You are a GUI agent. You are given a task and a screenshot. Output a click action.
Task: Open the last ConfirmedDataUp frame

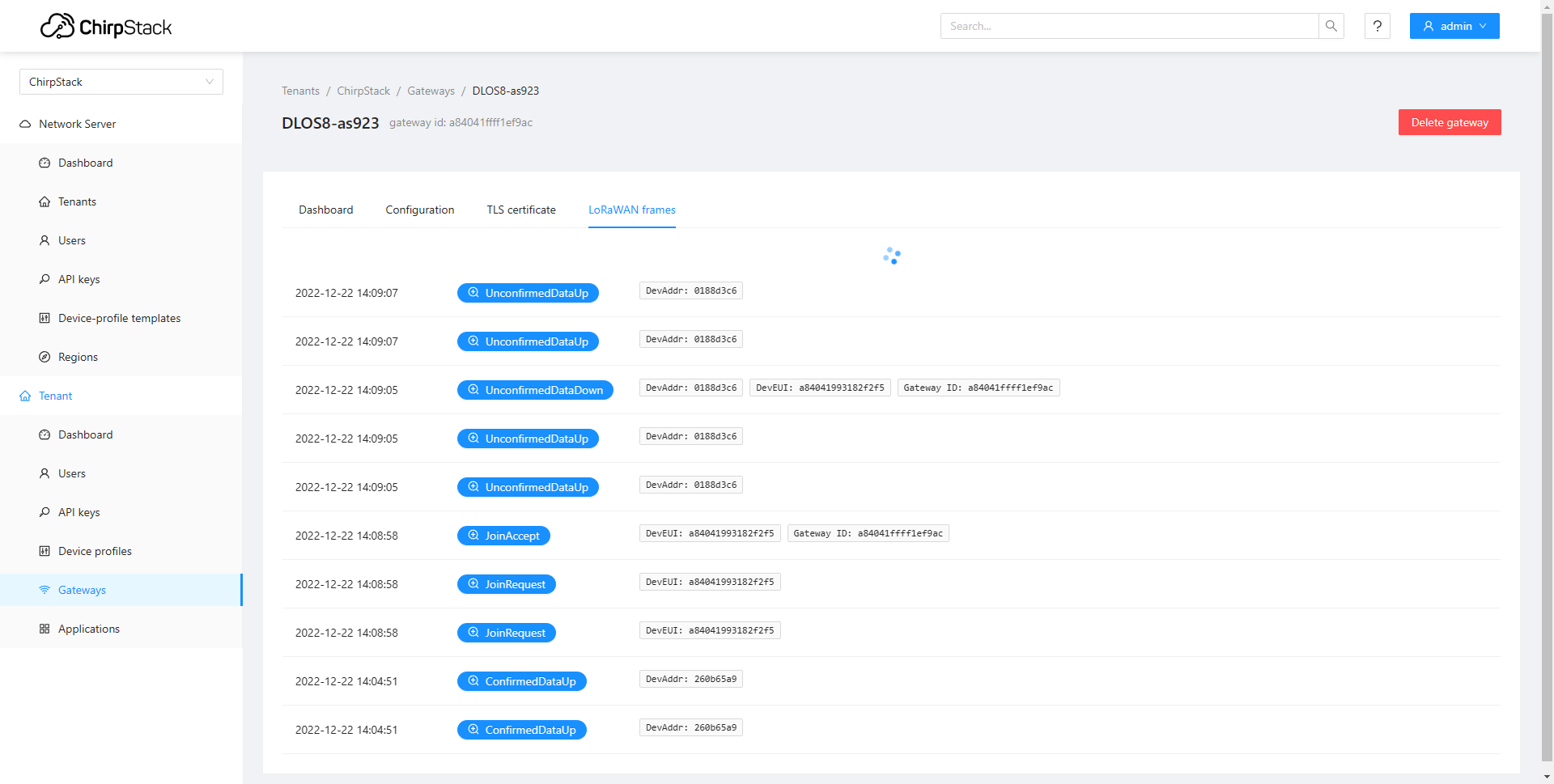click(522, 730)
